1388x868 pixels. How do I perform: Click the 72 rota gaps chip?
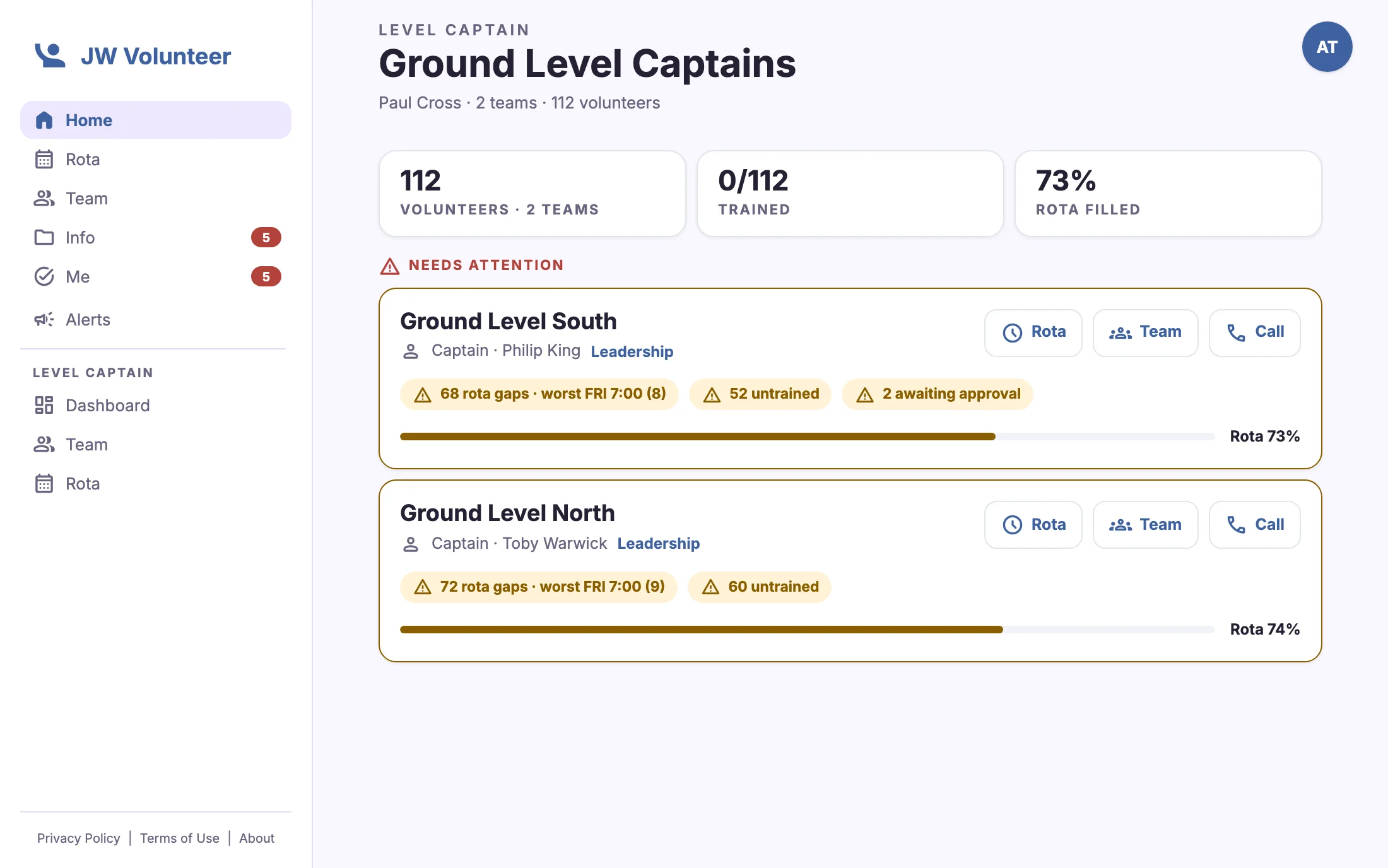[539, 587]
